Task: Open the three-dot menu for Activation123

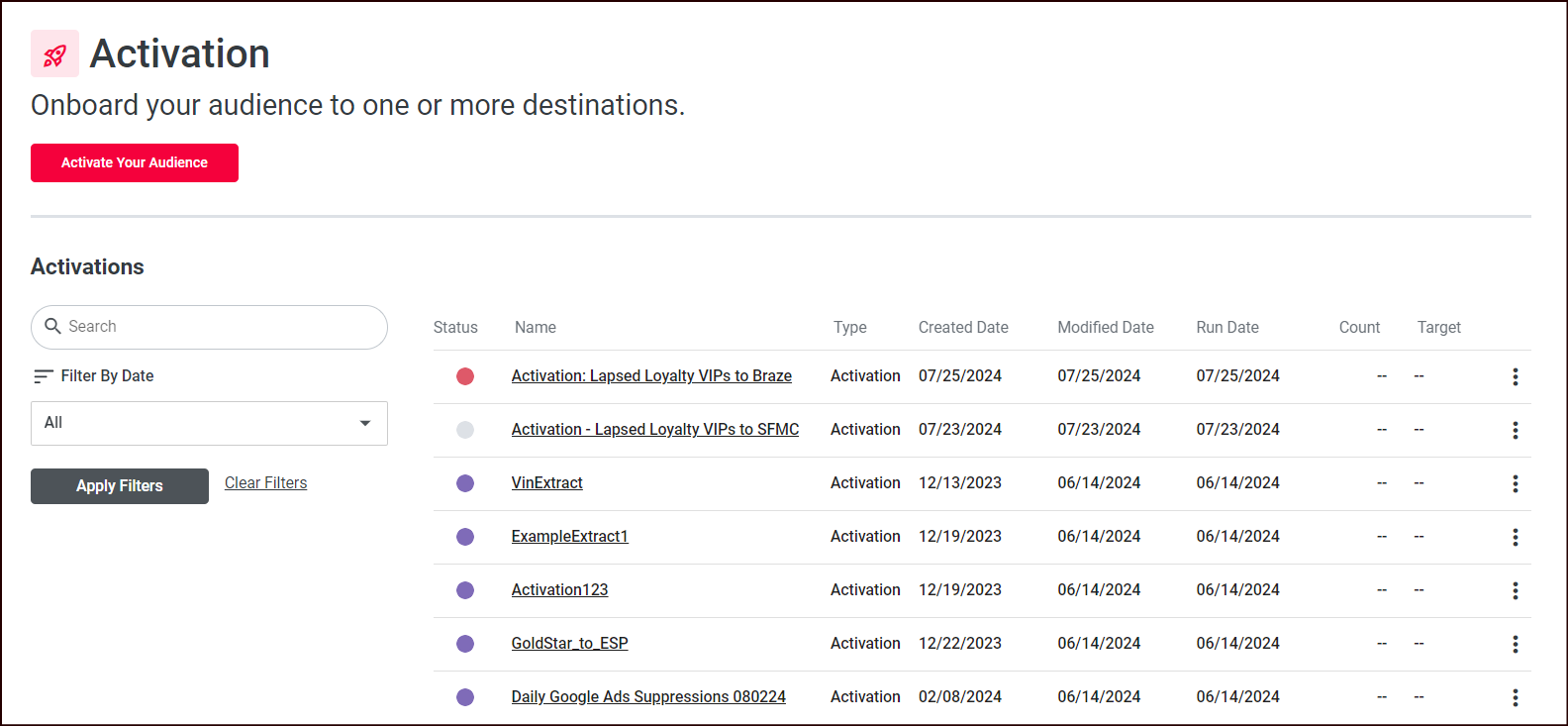Action: coord(1515,590)
